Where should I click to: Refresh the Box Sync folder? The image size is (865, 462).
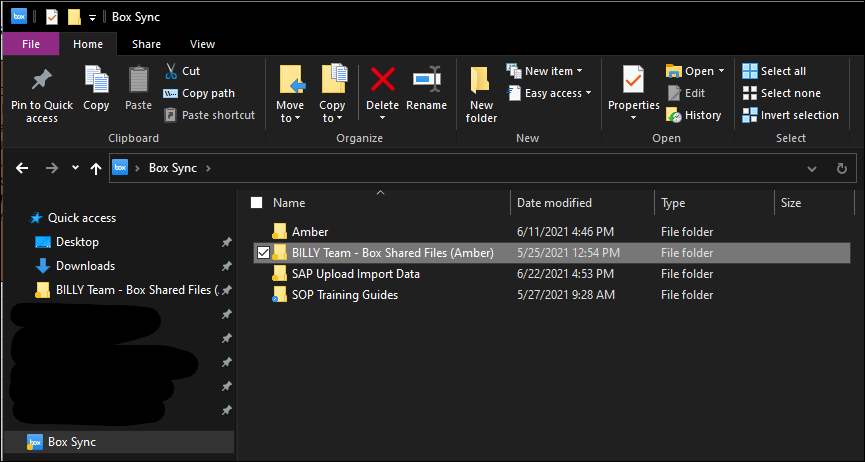pos(841,168)
